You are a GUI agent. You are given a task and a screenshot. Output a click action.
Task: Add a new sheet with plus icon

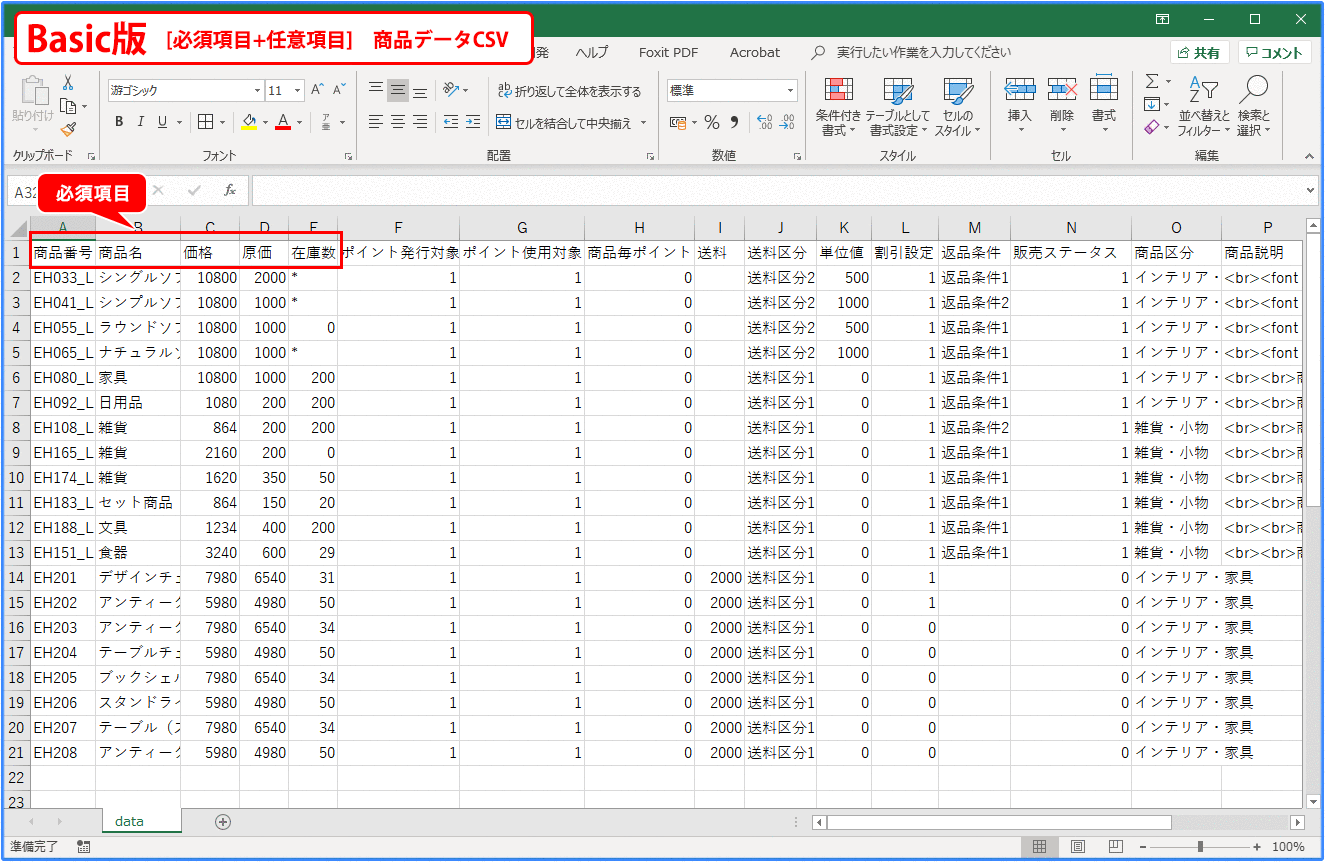223,822
